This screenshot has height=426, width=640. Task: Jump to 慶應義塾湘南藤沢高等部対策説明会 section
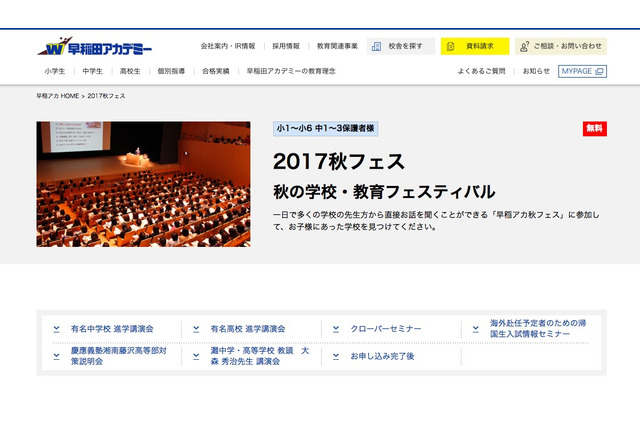pos(118,356)
